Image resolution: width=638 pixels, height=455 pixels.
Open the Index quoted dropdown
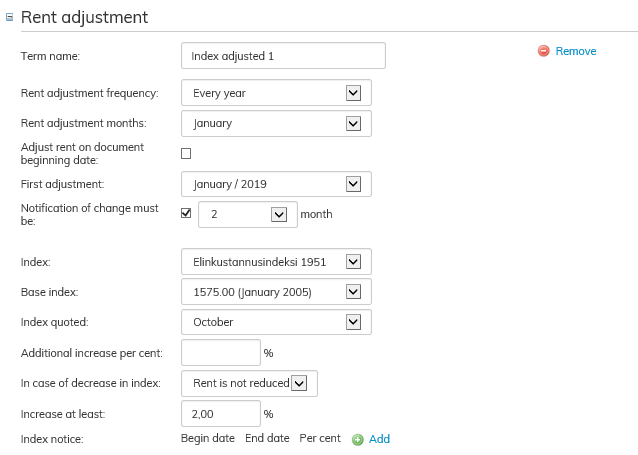[x=352, y=321]
